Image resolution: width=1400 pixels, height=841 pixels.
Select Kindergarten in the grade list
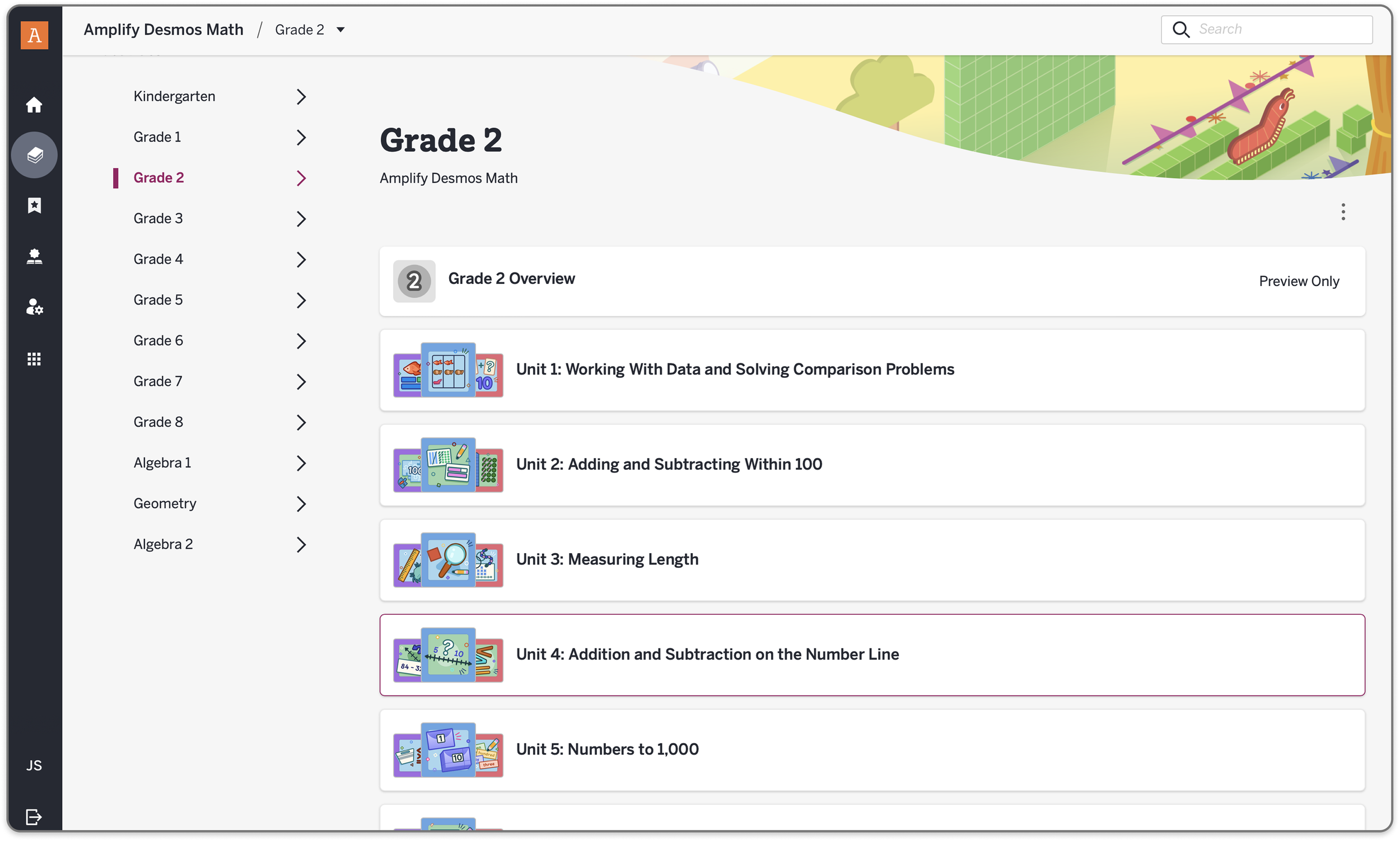coord(174,96)
